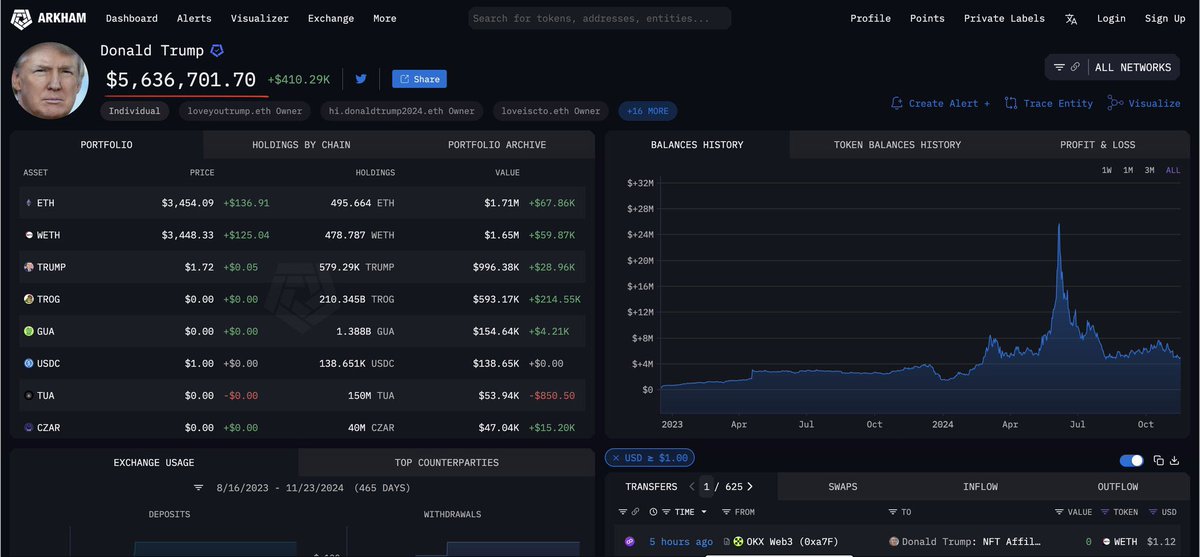Click the TROG token icon
Image resolution: width=1200 pixels, height=557 pixels.
pos(28,299)
